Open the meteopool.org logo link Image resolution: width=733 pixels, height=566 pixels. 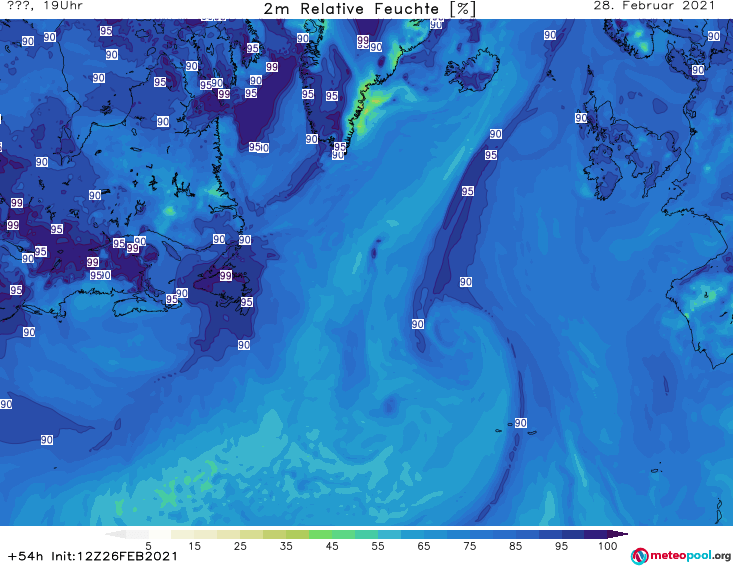680,556
